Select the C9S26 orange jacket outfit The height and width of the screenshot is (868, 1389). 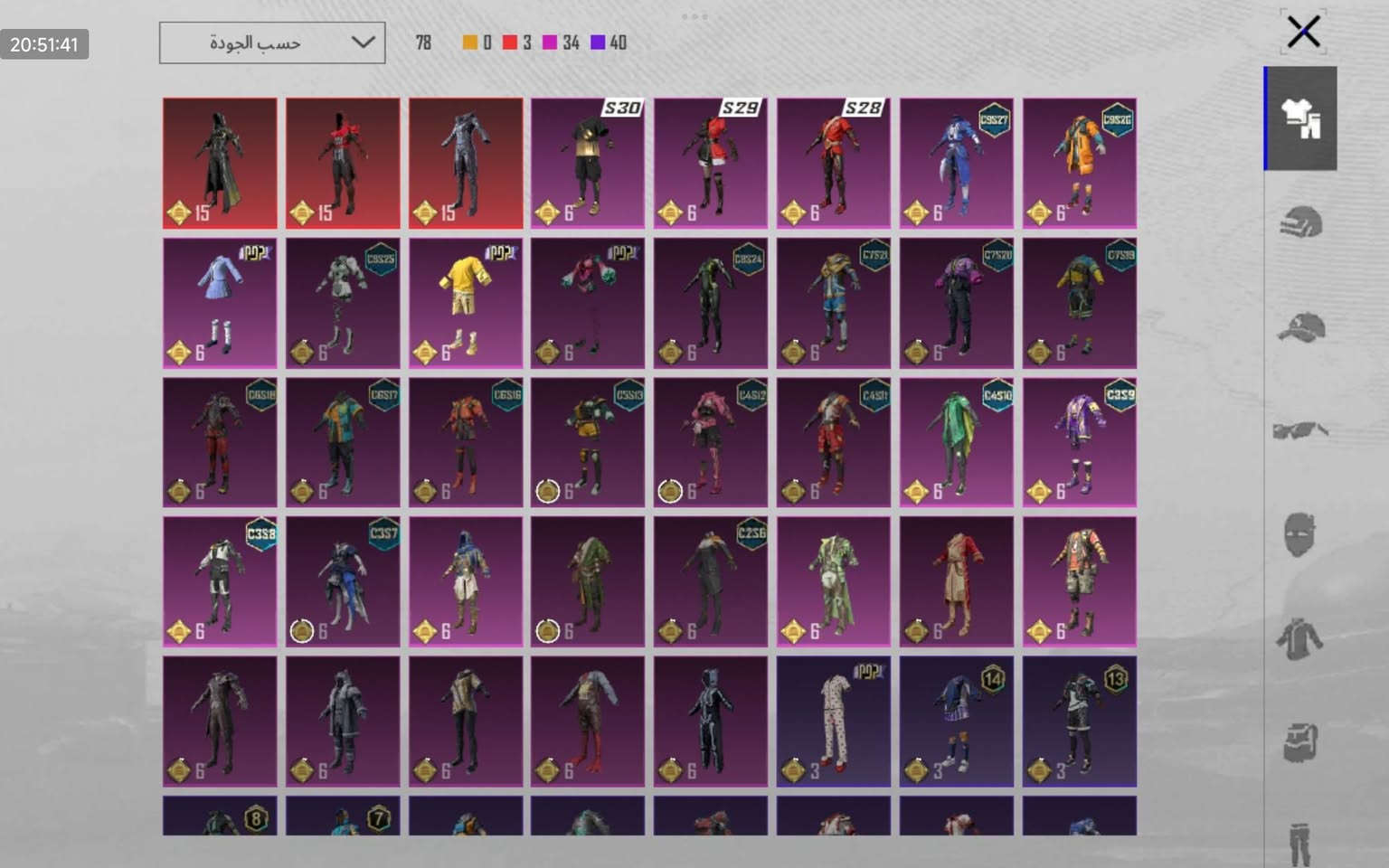[x=1080, y=163]
